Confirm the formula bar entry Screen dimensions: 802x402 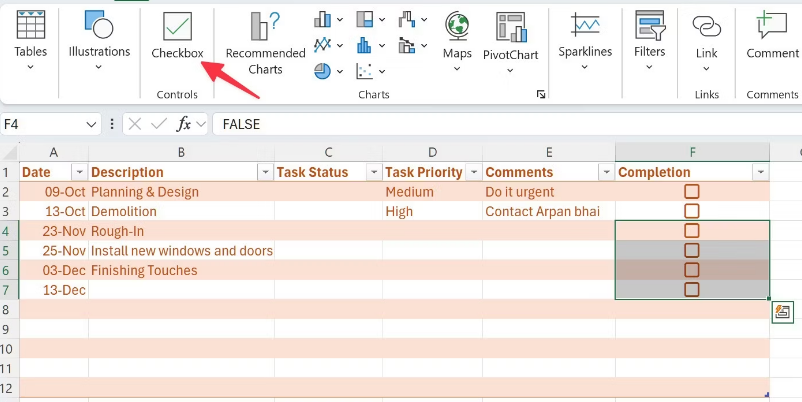(x=159, y=124)
